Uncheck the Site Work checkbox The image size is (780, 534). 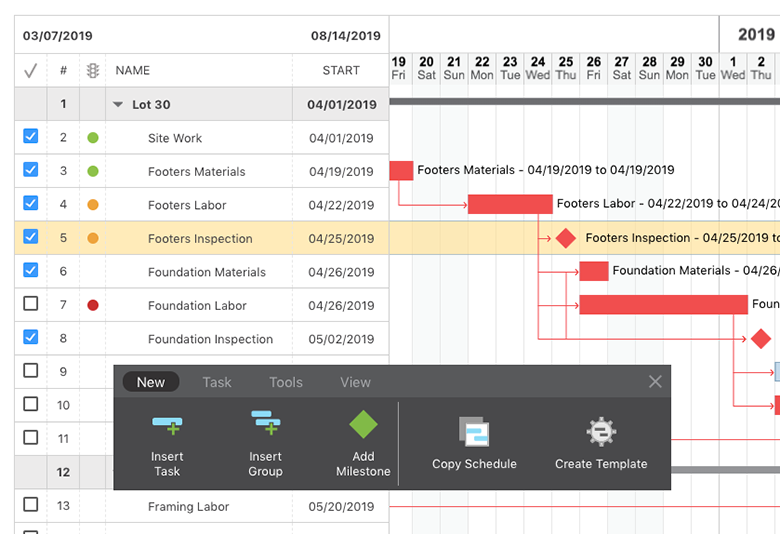coord(30,137)
